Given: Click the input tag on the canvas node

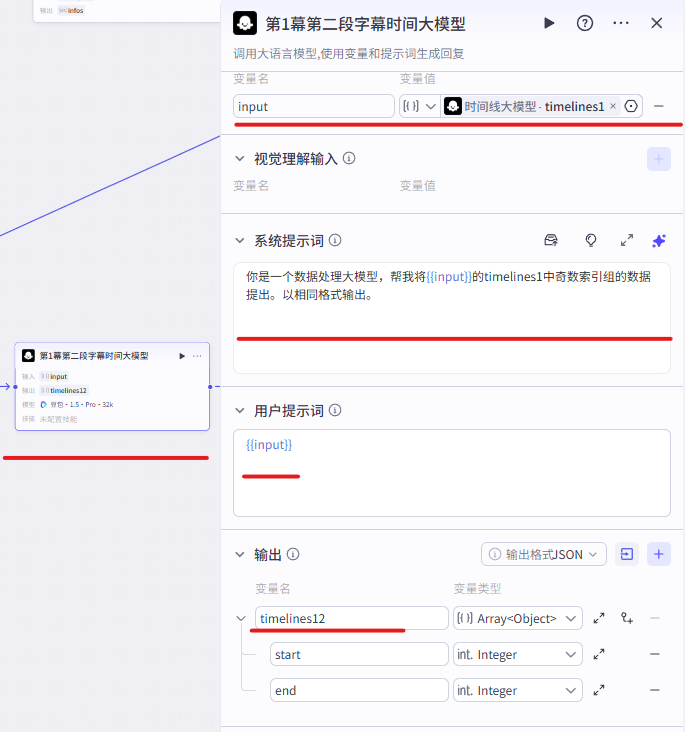Looking at the screenshot, I should click(54, 376).
